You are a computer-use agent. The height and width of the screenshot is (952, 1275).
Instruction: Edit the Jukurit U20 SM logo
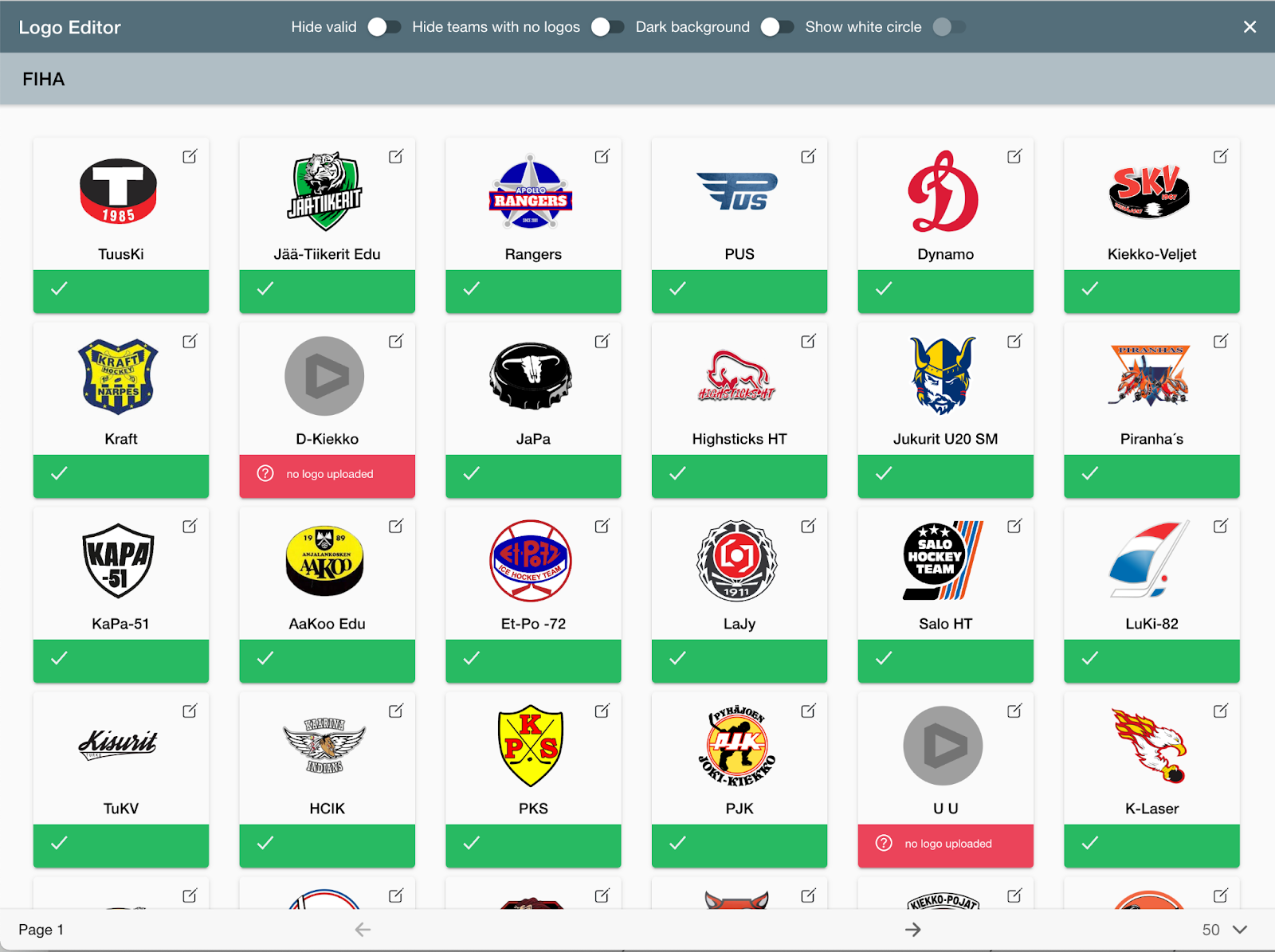point(1014,341)
